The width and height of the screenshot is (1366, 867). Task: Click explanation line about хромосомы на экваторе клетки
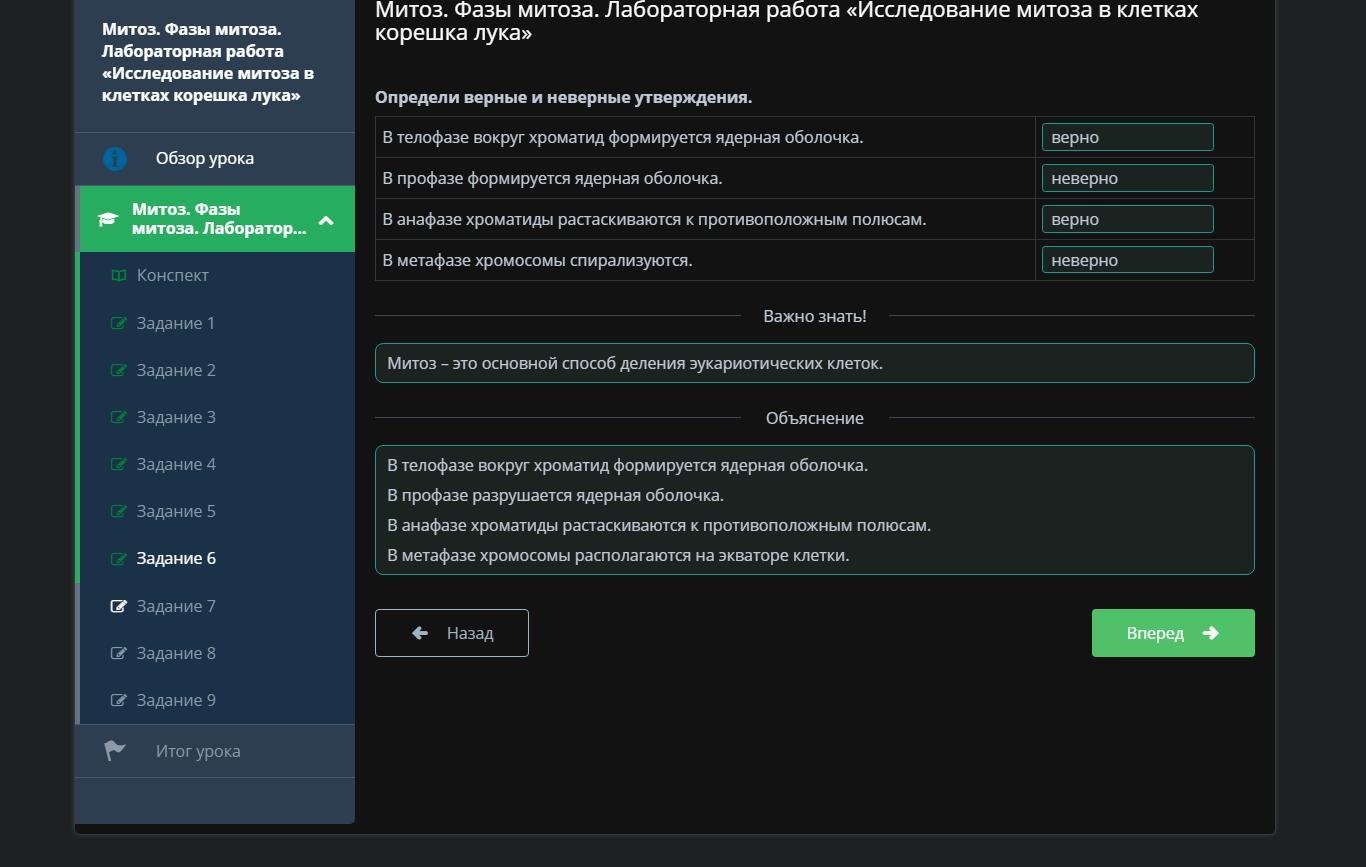click(618, 555)
